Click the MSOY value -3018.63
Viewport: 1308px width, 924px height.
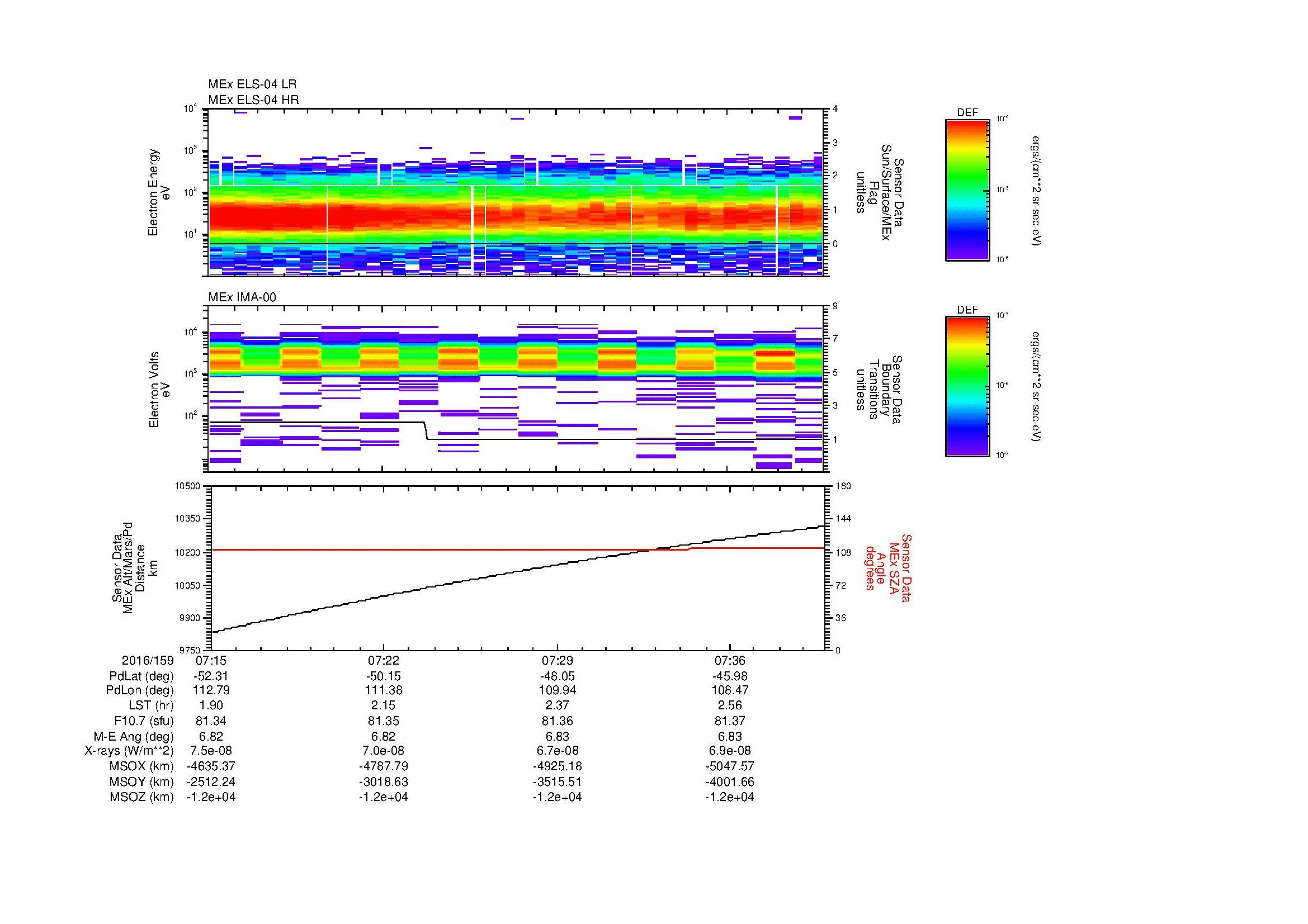384,781
